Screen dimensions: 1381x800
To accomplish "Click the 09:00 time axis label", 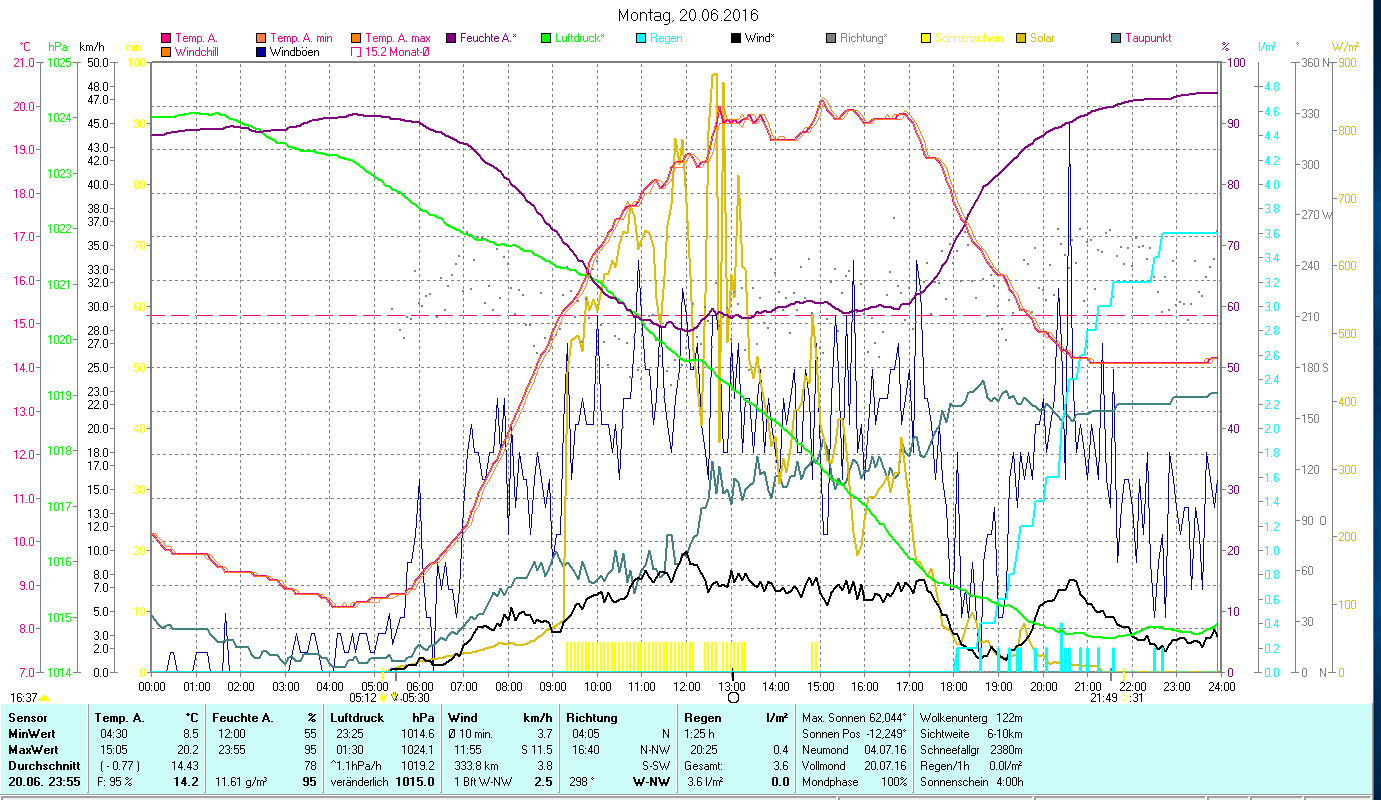I will tap(553, 687).
